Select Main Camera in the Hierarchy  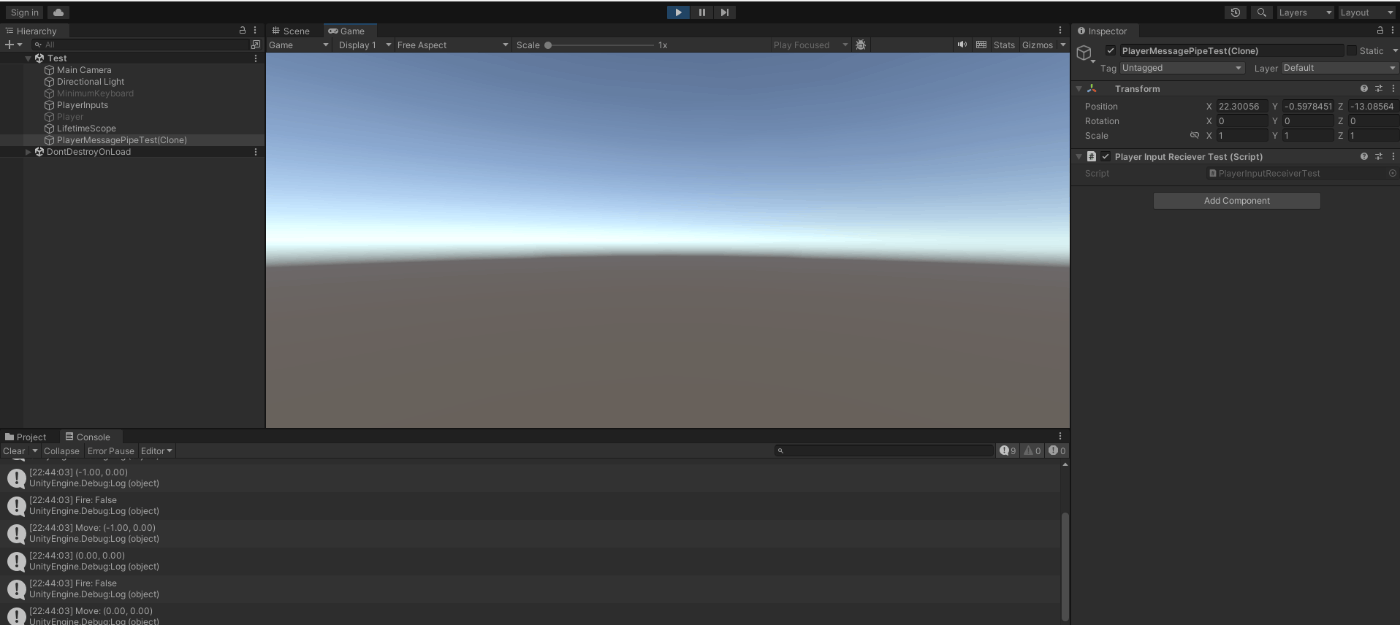(x=84, y=70)
